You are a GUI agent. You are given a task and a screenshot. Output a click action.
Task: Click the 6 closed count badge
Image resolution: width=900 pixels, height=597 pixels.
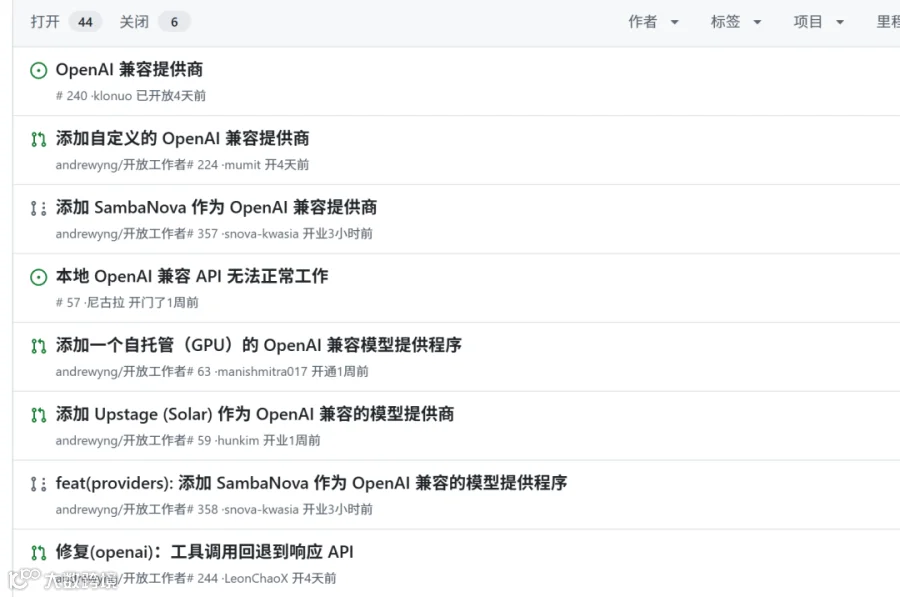coord(174,22)
